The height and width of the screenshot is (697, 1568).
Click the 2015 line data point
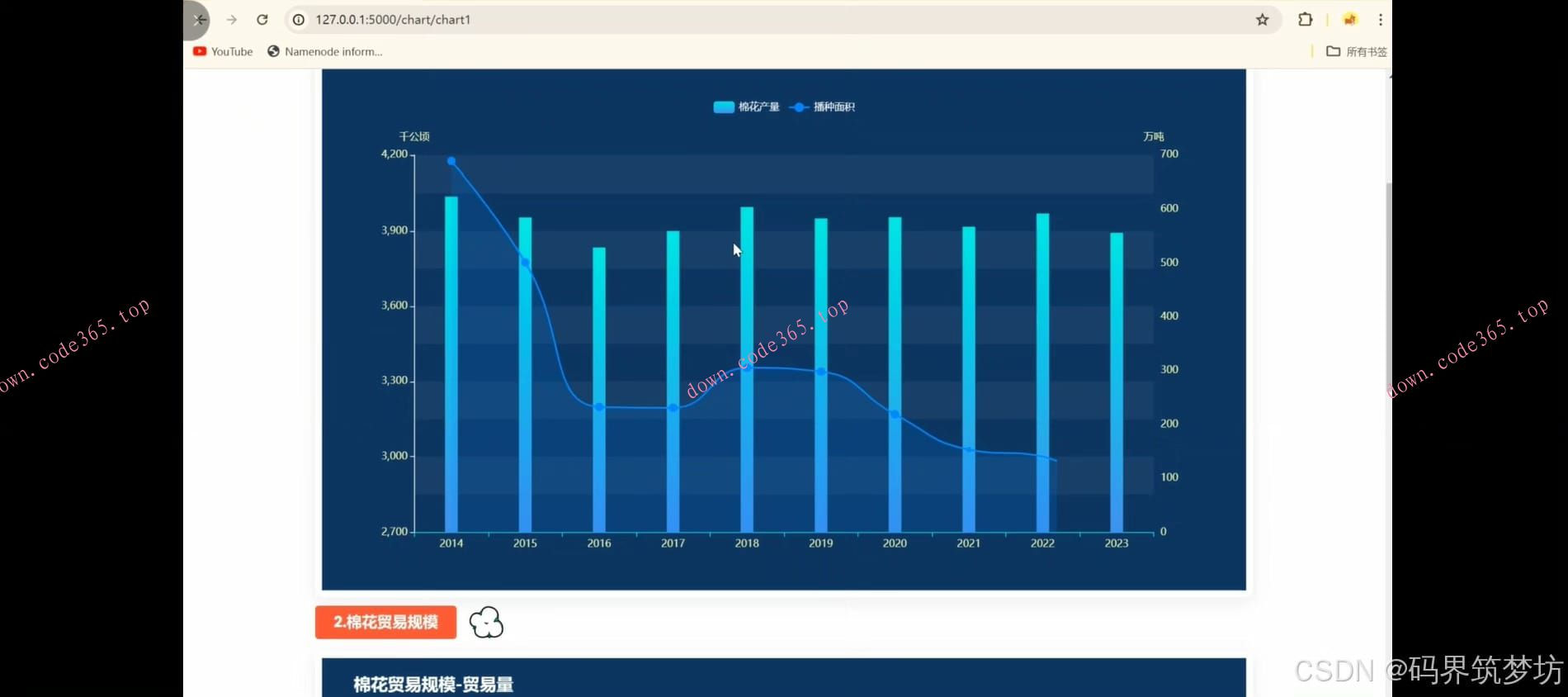(525, 263)
